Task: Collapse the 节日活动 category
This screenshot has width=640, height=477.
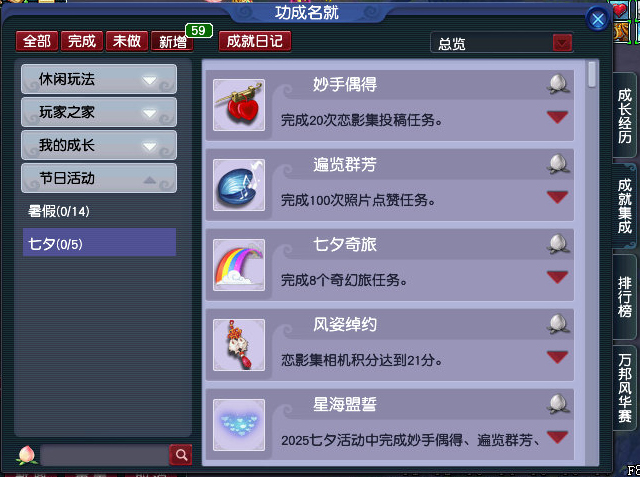Action: click(x=99, y=178)
